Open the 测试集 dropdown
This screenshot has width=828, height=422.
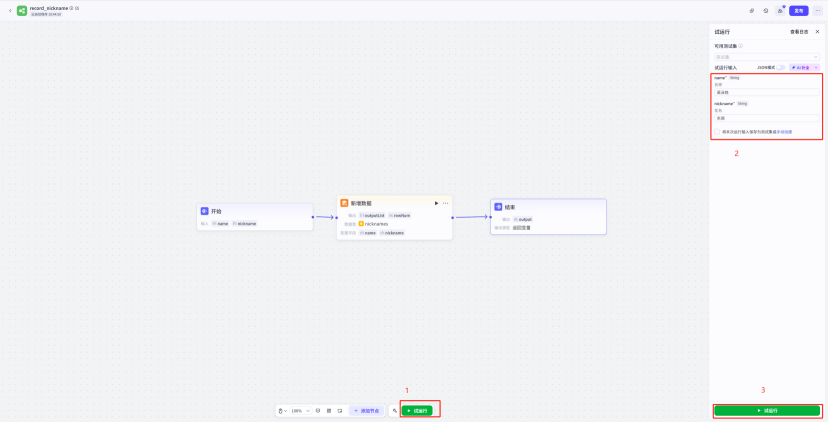(x=767, y=57)
